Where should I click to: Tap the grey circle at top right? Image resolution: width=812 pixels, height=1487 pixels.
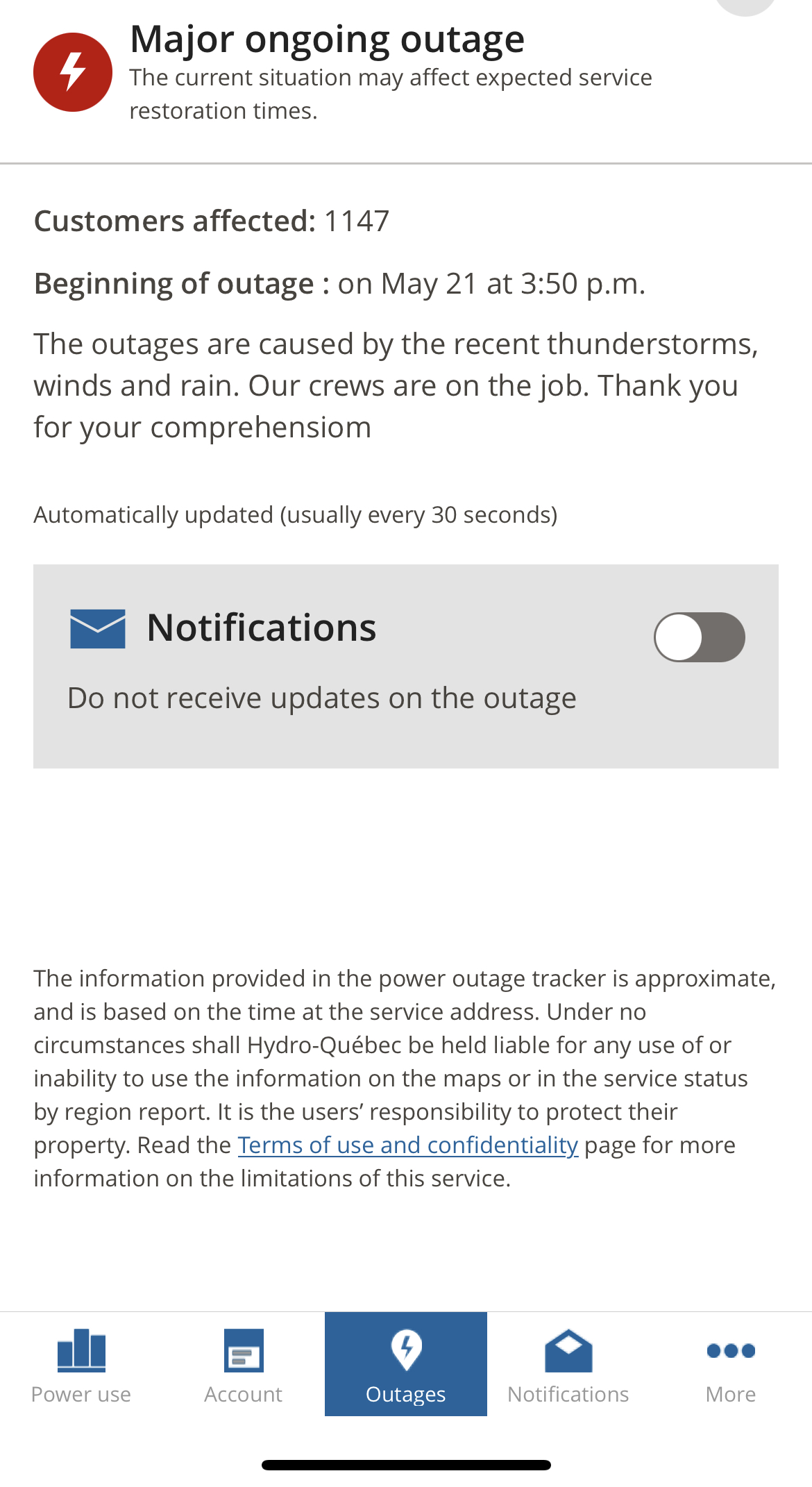(746, 6)
